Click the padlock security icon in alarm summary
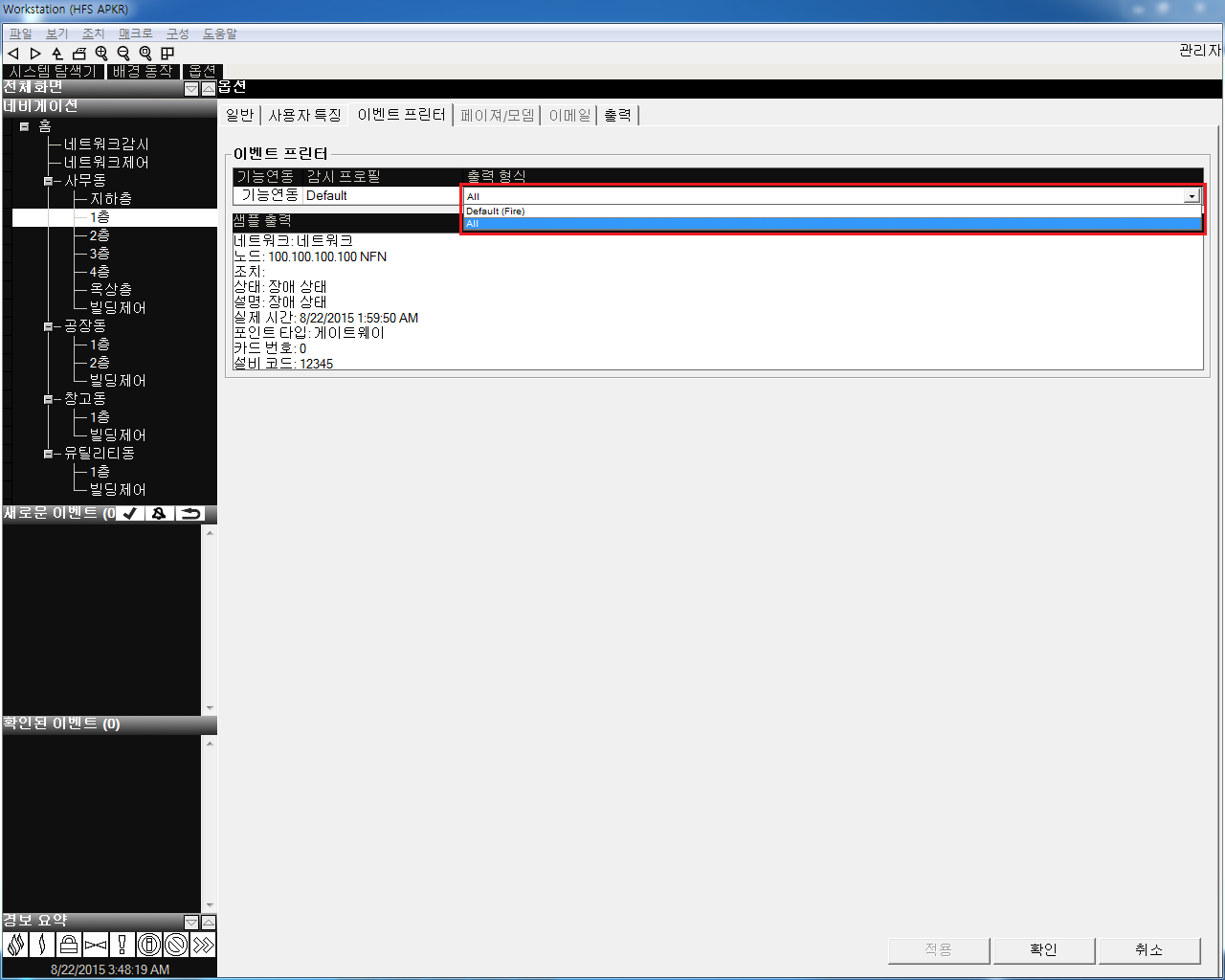Image resolution: width=1225 pixels, height=980 pixels. pos(68,946)
